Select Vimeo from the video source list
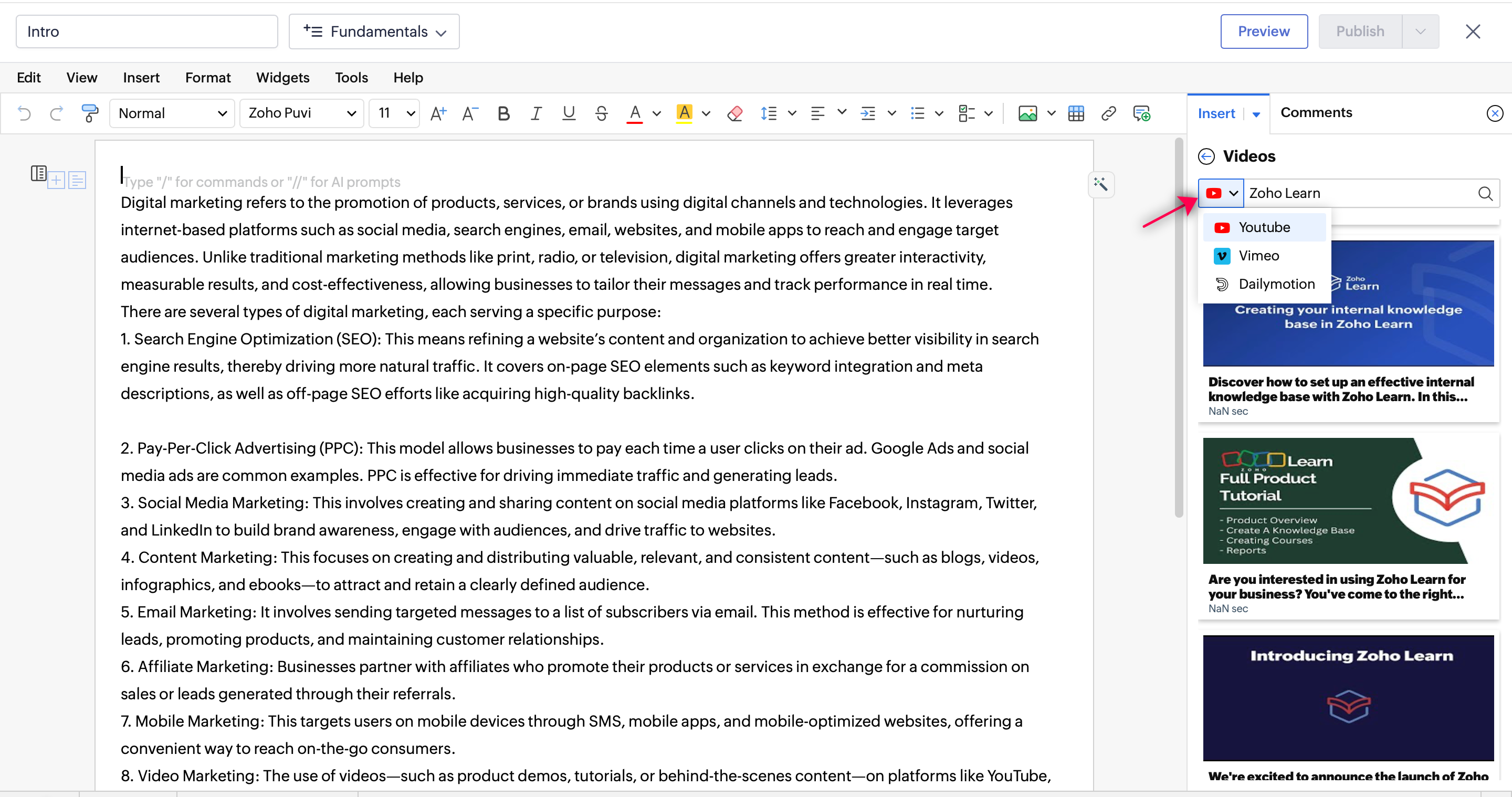This screenshot has width=1512, height=797. [x=1258, y=256]
